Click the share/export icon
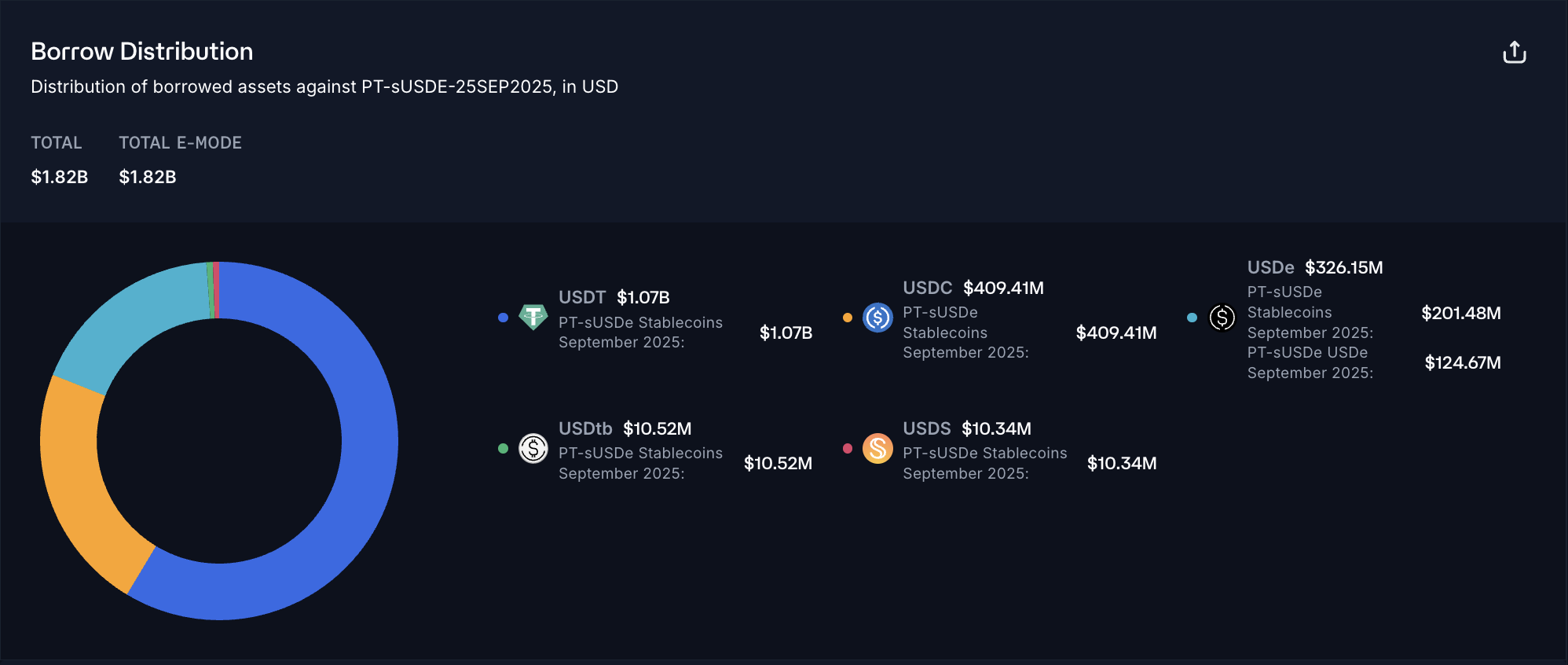1568x665 pixels. (x=1514, y=53)
